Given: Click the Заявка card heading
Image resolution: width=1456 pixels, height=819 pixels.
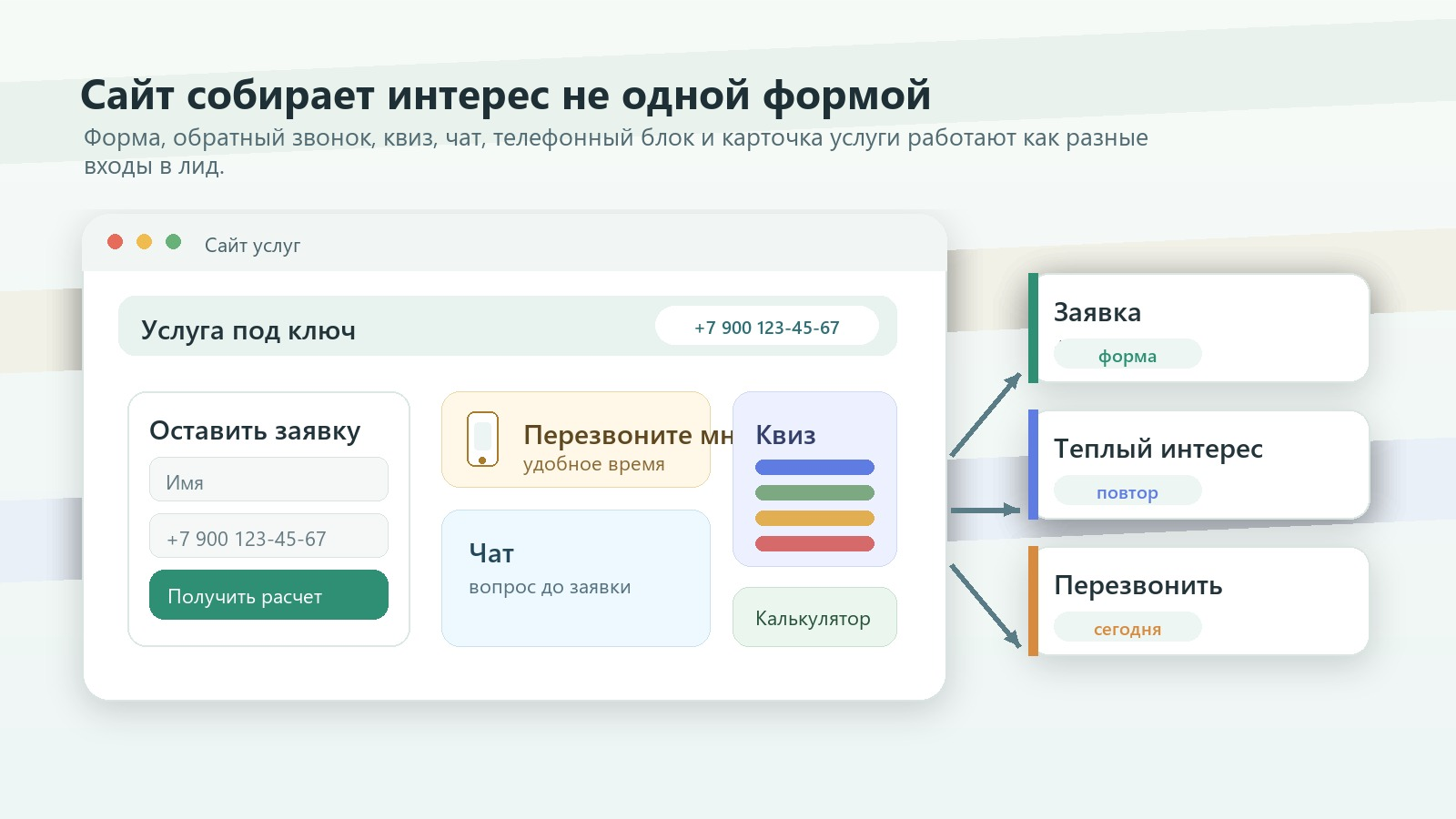Looking at the screenshot, I should (1097, 312).
